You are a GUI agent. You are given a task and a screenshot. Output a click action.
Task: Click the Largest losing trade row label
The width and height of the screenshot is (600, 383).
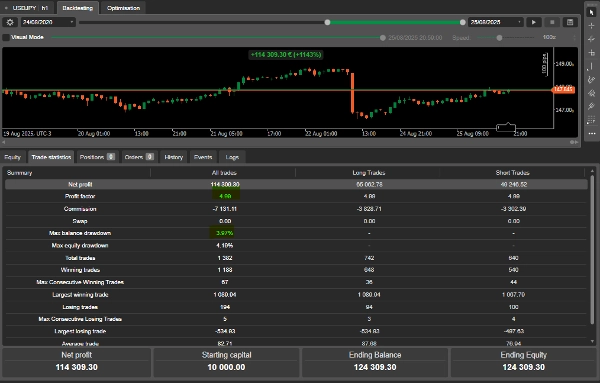coord(80,331)
